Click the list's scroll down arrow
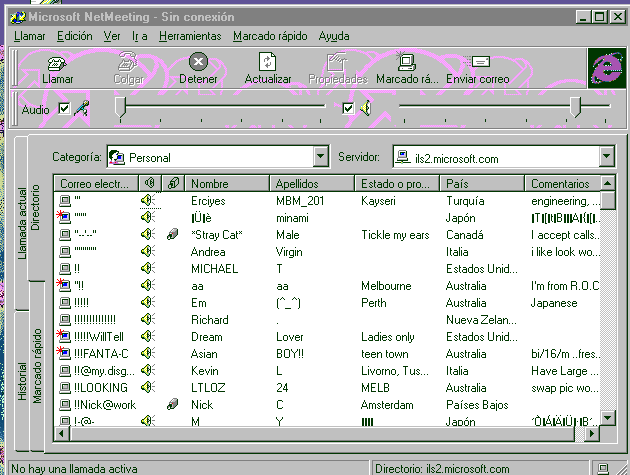This screenshot has width=630, height=475. pyautogui.click(x=608, y=418)
